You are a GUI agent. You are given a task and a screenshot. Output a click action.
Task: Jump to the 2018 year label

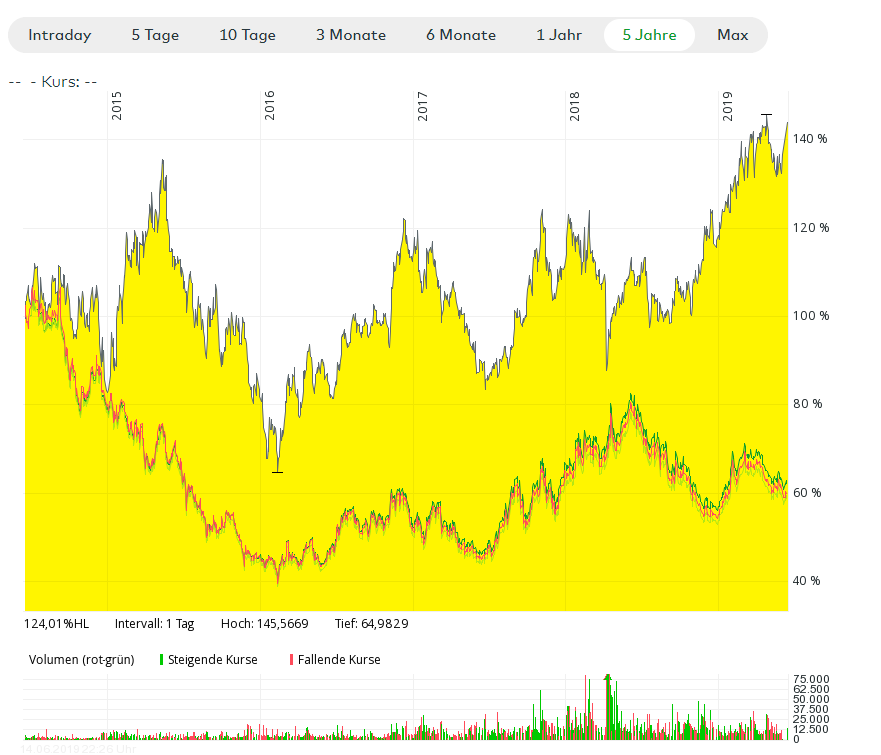pos(575,106)
